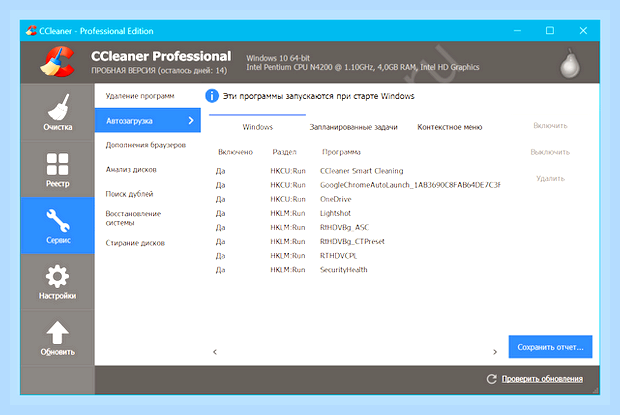The height and width of the screenshot is (415, 620).
Task: Click the CCleaner title bar icon
Action: pos(31,30)
